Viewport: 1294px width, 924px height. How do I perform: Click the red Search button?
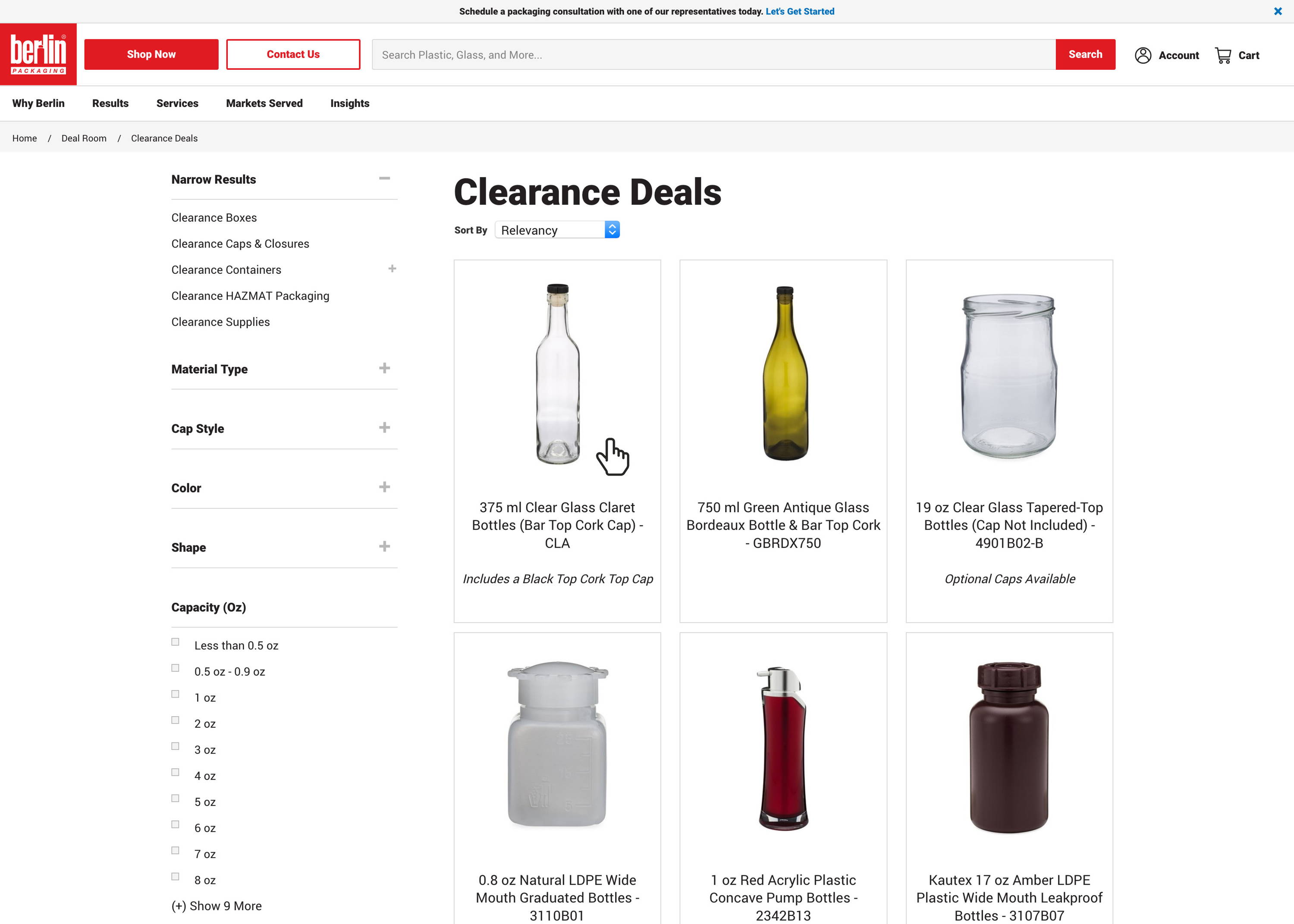(x=1085, y=55)
